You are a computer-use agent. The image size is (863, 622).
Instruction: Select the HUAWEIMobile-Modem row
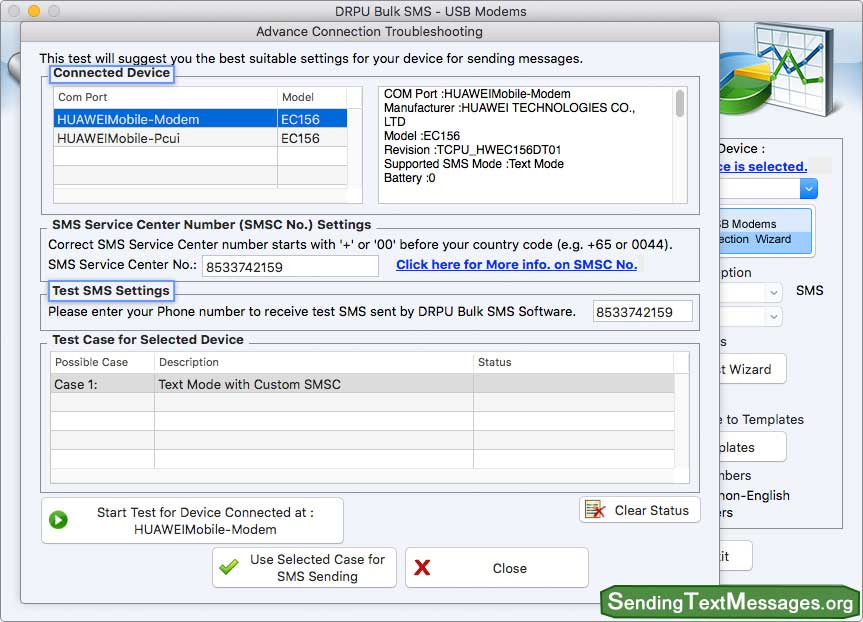coord(200,119)
